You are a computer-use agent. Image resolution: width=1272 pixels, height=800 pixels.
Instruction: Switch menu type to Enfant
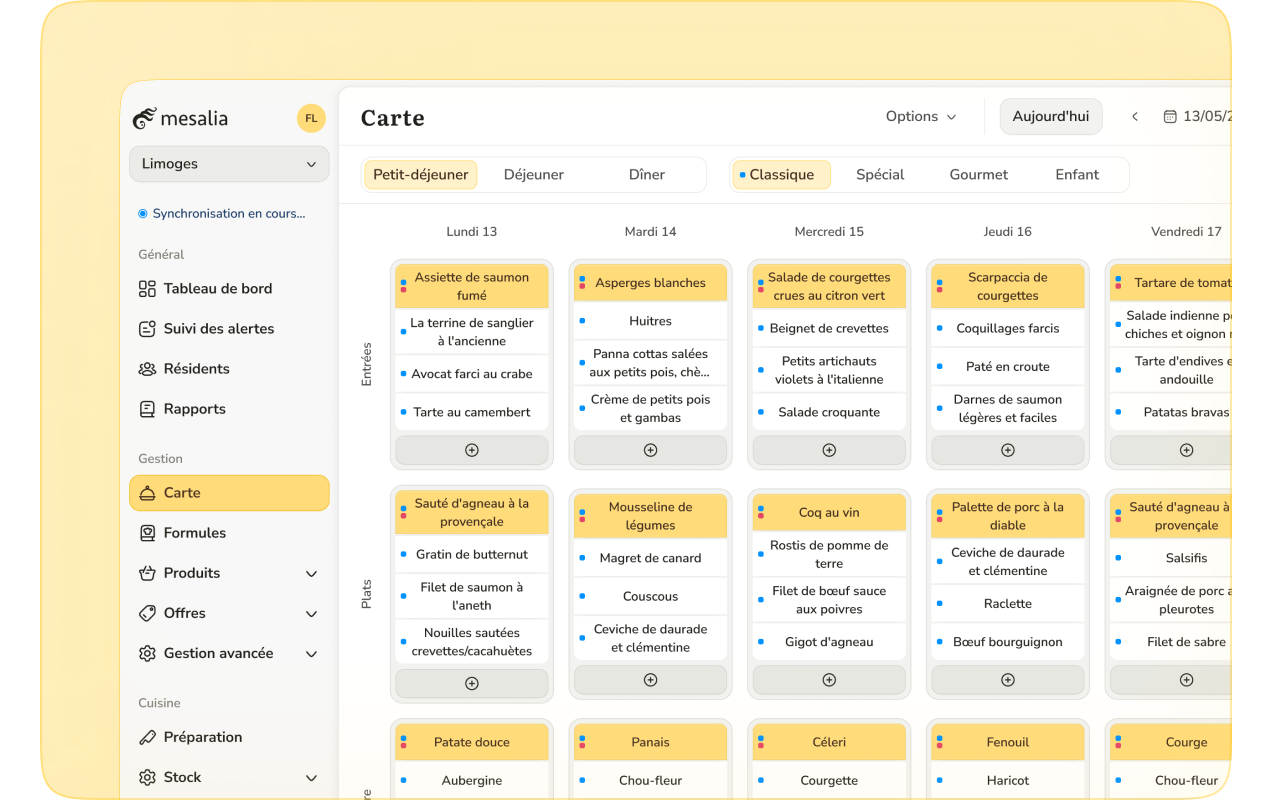[1076, 175]
